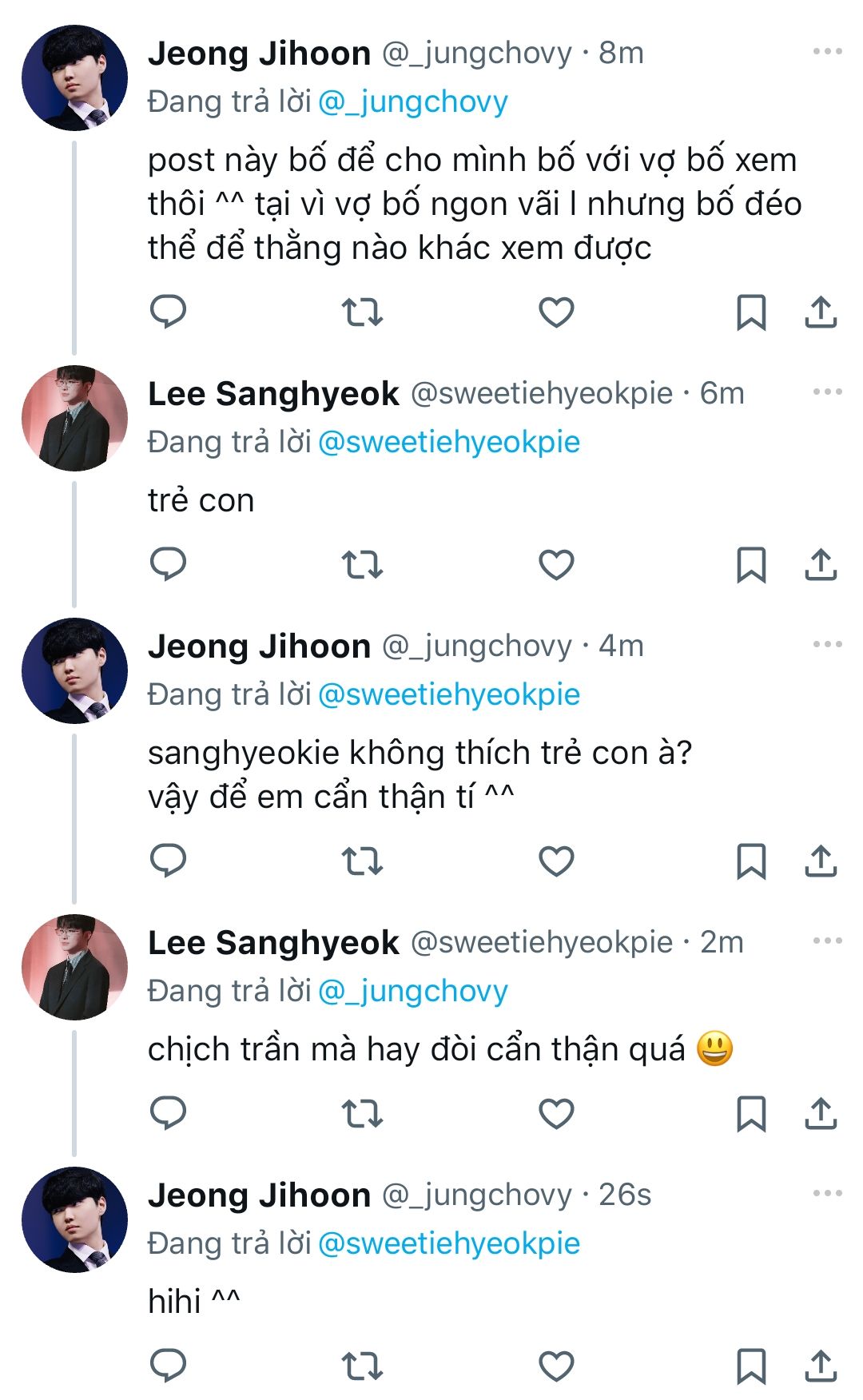This screenshot has width=863, height=1400.
Task: Reply to the 'sanghyeokie không thích' tweet
Action: tap(169, 861)
